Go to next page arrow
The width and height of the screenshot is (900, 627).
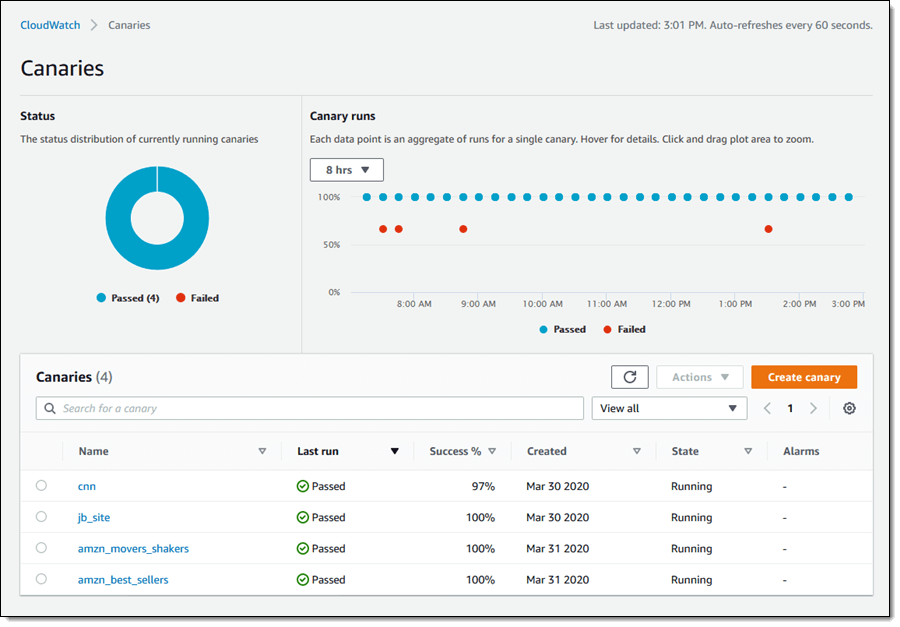point(813,408)
